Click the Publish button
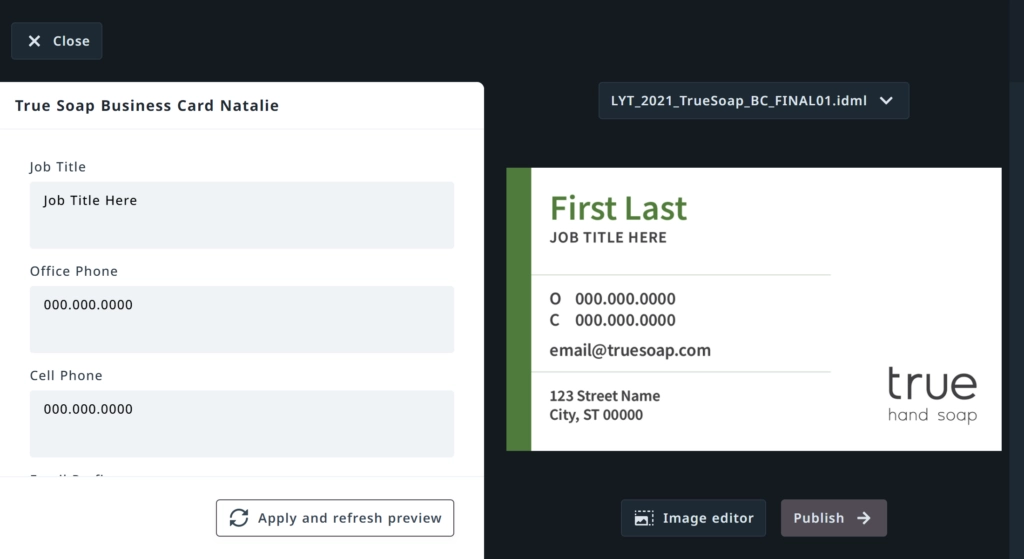Image resolution: width=1024 pixels, height=559 pixels. pyautogui.click(x=834, y=518)
